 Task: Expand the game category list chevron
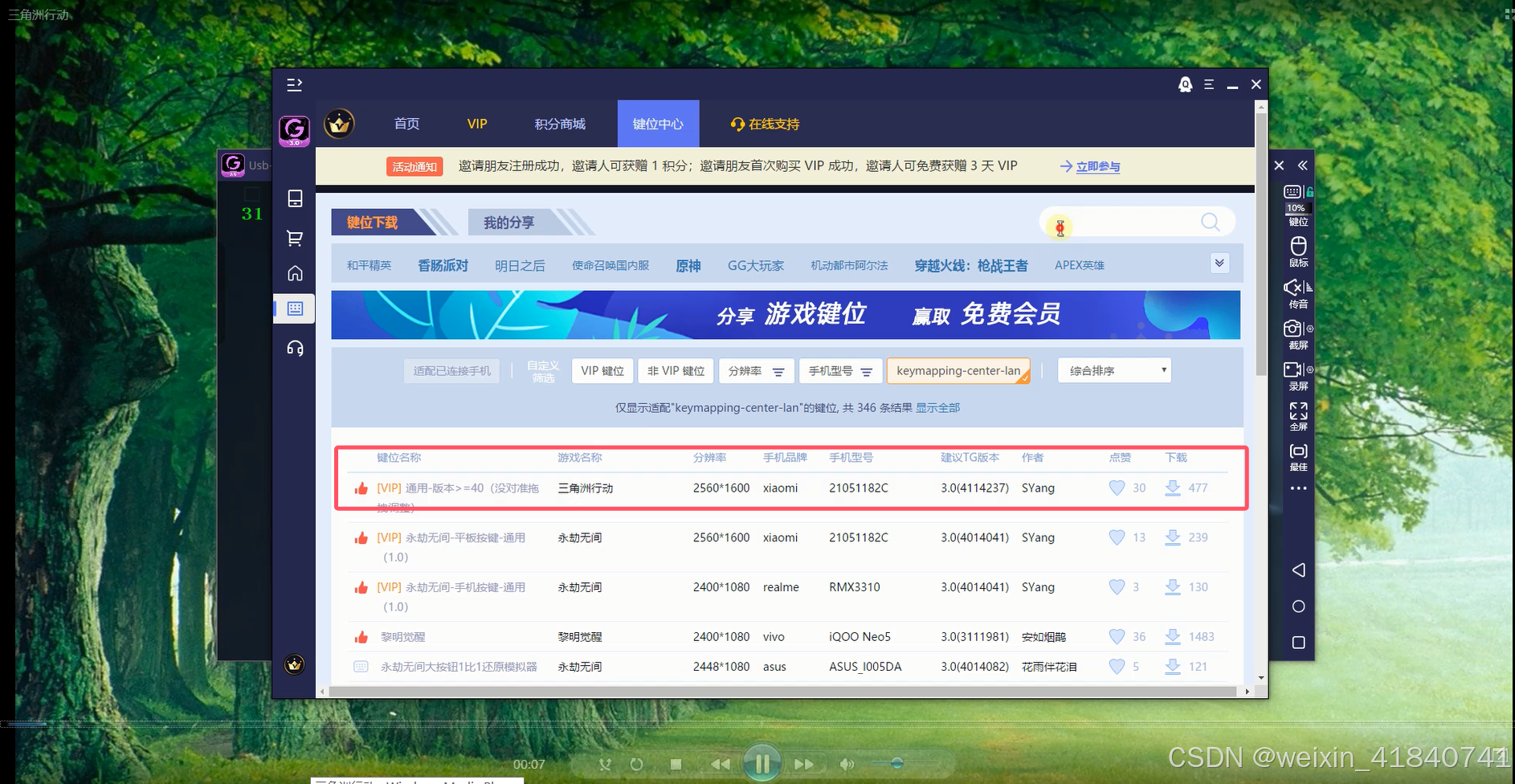pos(1219,263)
